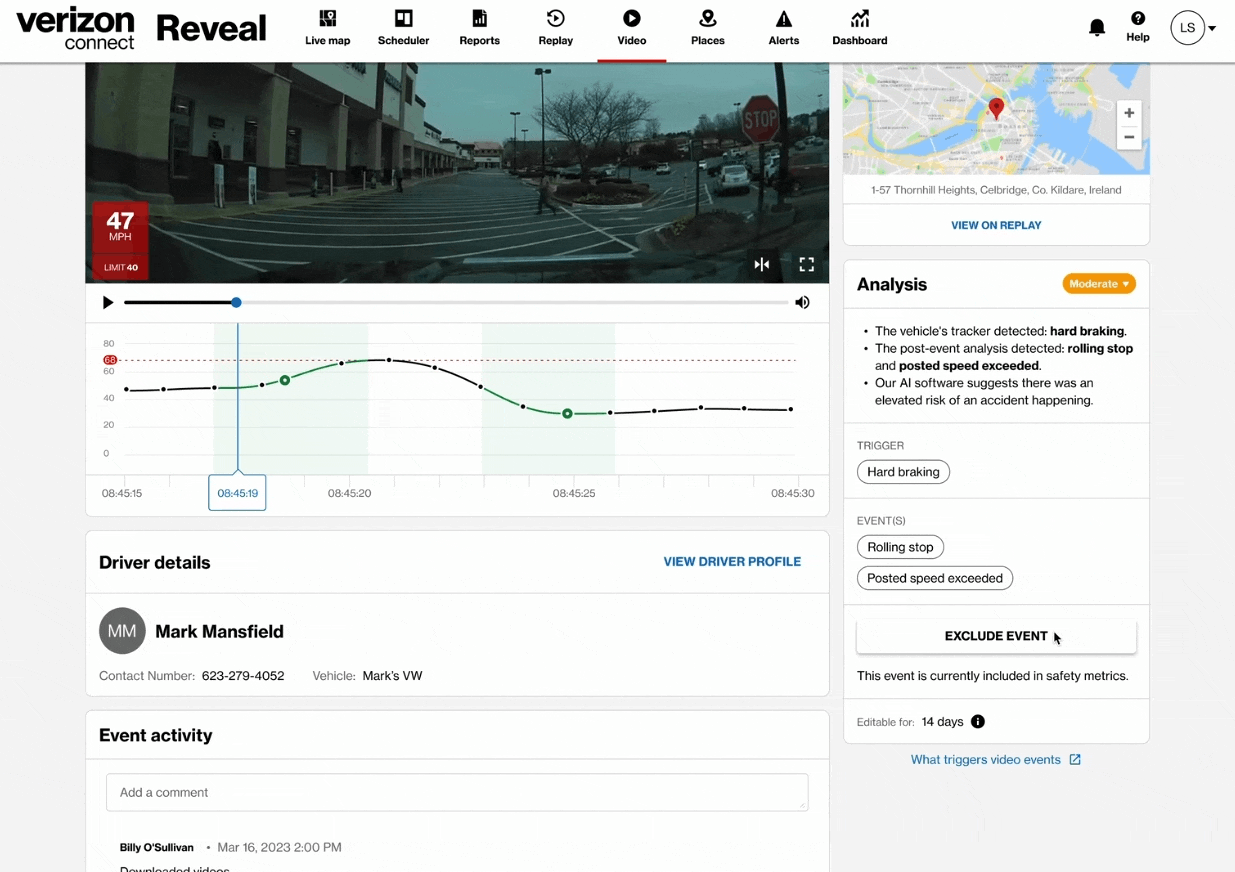Image resolution: width=1235 pixels, height=872 pixels.
Task: Click the map zoom in plus button
Action: pos(1129,113)
